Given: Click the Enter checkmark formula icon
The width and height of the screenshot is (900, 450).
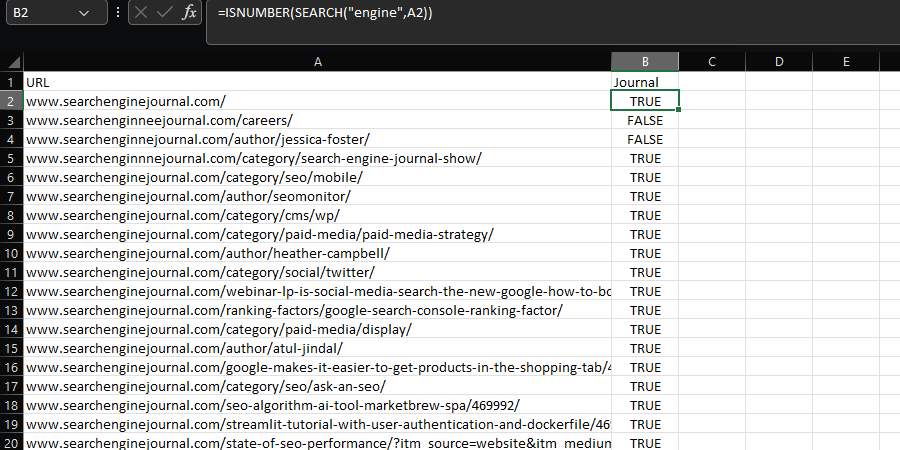Looking at the screenshot, I should click(165, 13).
